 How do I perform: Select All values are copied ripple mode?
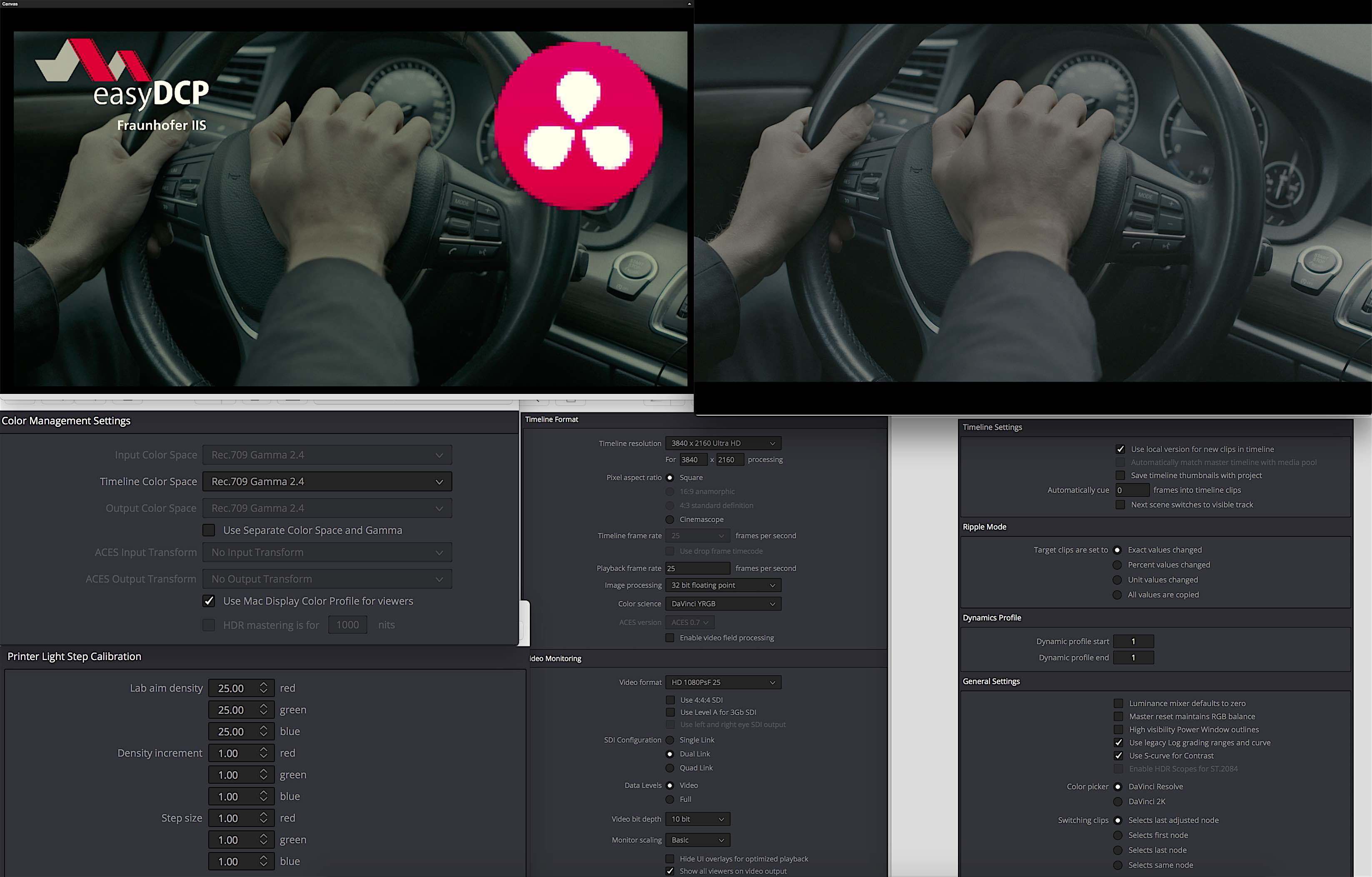[x=1118, y=595]
